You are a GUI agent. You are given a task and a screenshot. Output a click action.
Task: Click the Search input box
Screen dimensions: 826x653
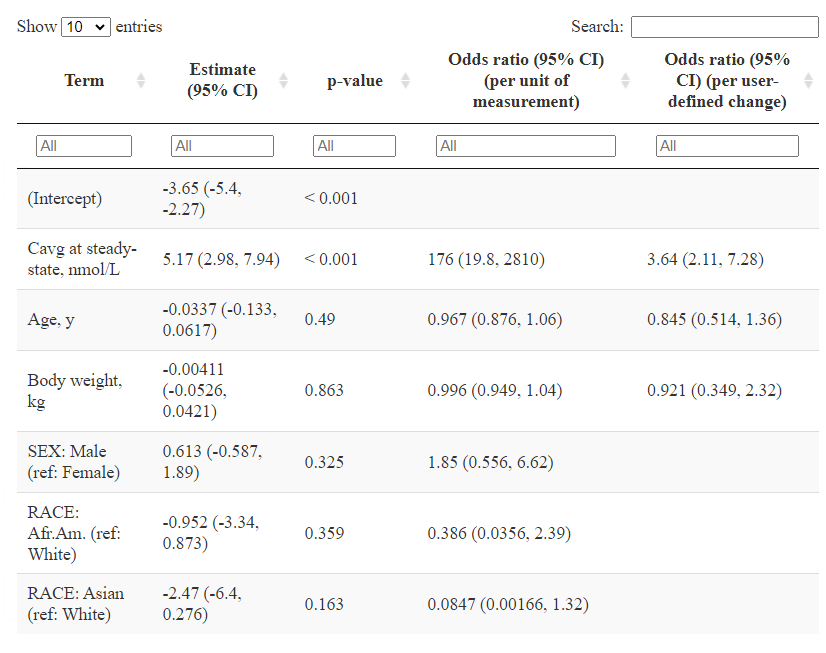click(x=724, y=27)
